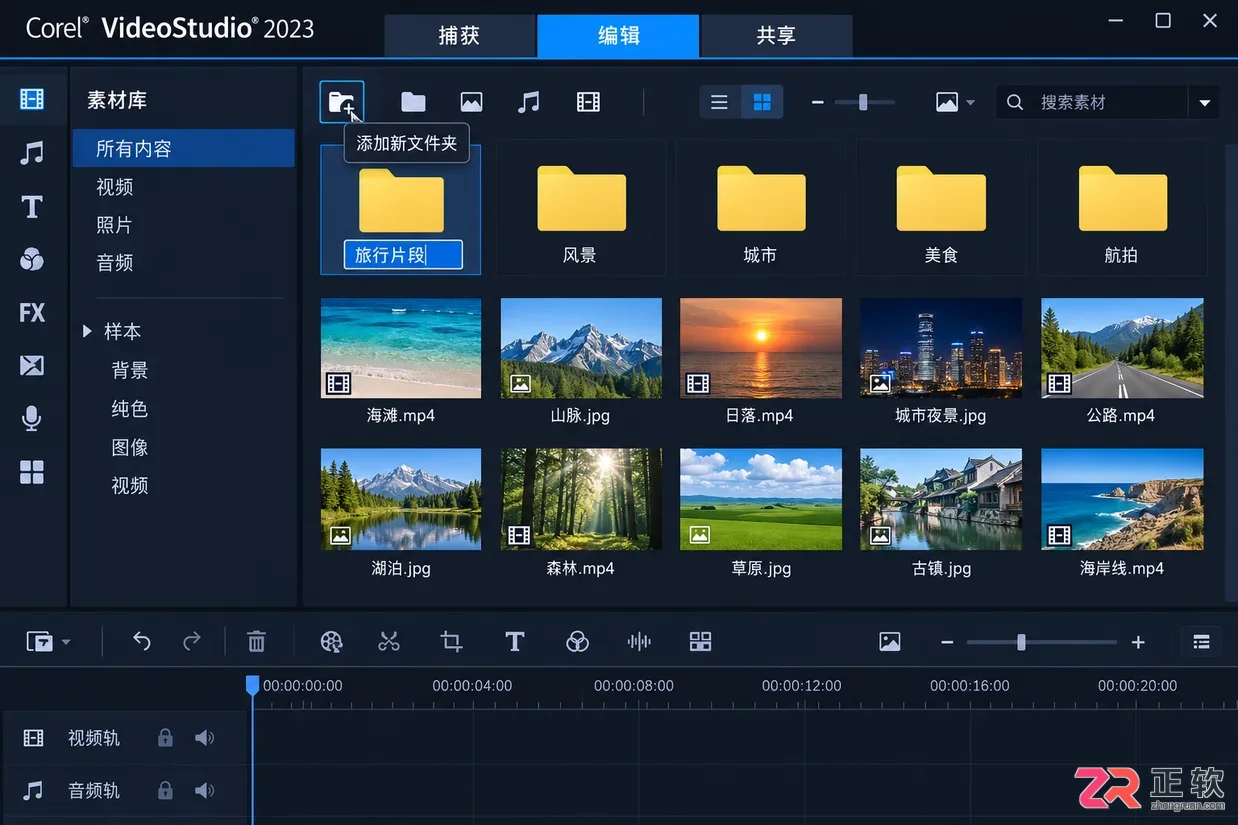This screenshot has width=1238, height=825.
Task: Click the minus button for thumbnail size
Action: click(x=817, y=102)
